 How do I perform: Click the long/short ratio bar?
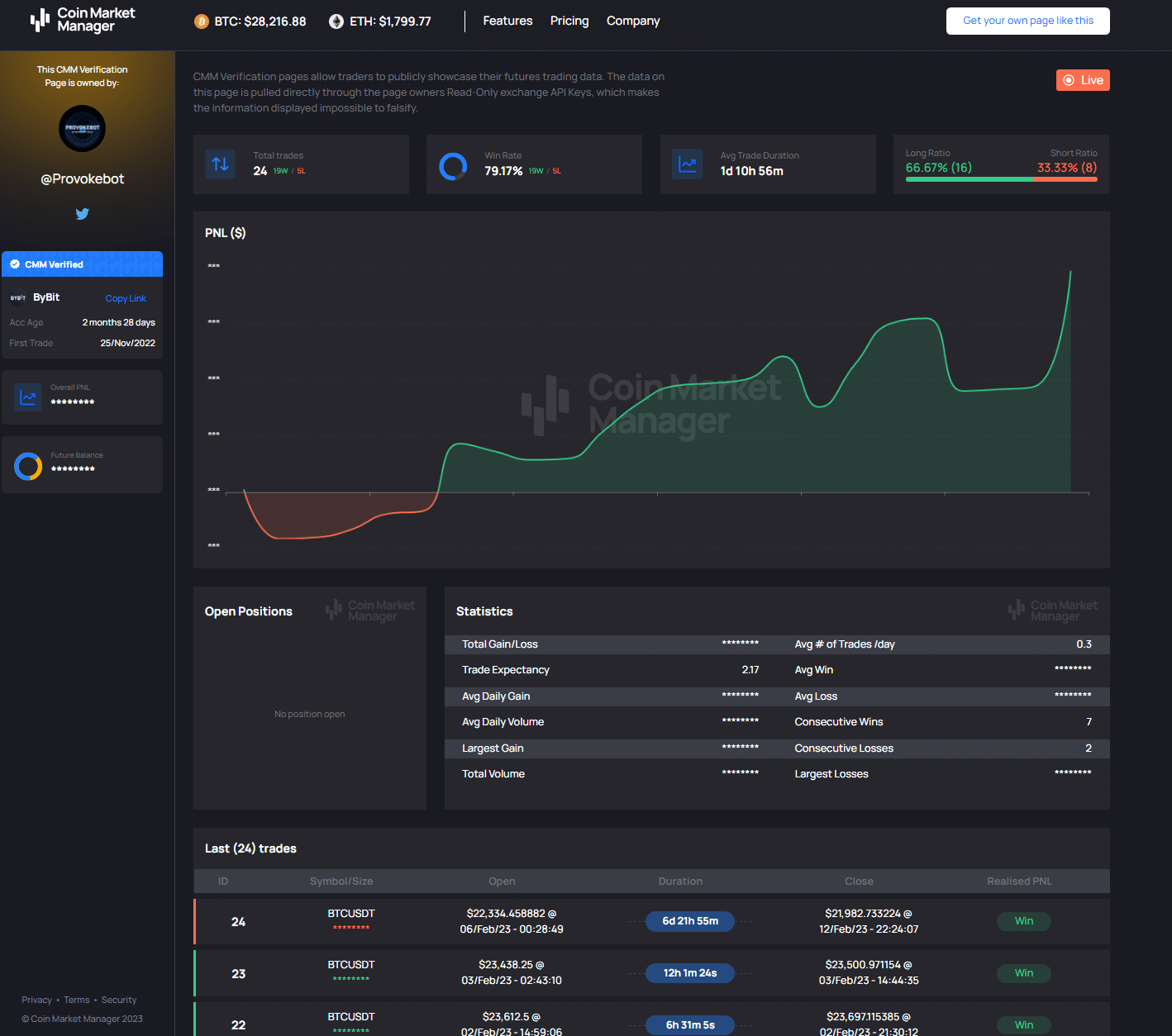(x=1002, y=179)
